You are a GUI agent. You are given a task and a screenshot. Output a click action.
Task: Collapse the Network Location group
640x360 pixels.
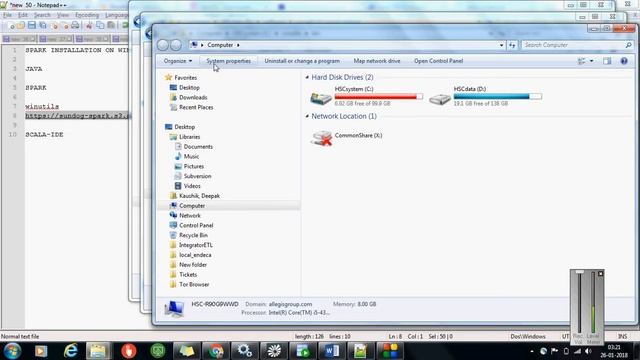pyautogui.click(x=307, y=116)
